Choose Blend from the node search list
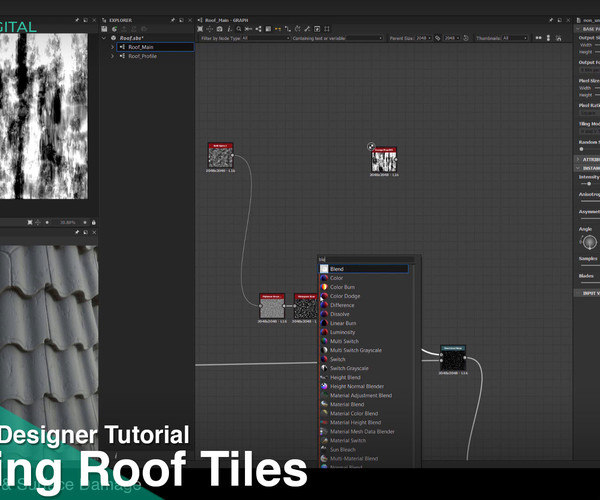Image resolution: width=600 pixels, height=500 pixels. pos(364,269)
